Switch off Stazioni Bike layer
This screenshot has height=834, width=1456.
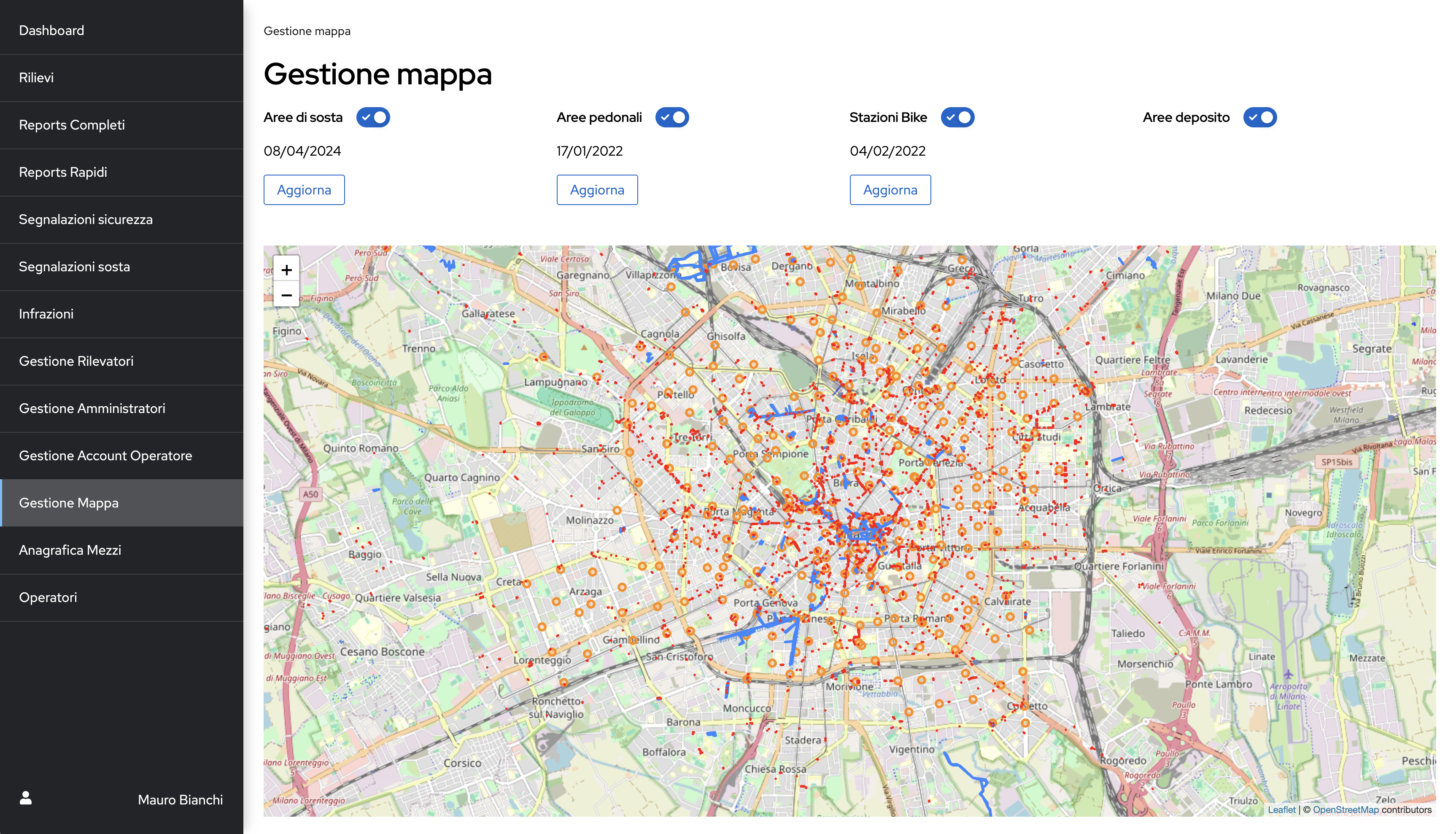[x=957, y=117]
